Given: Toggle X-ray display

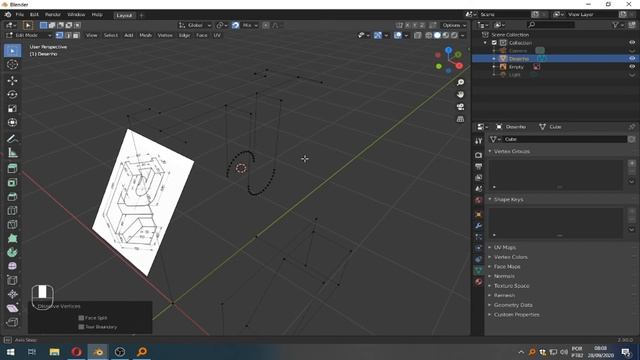Looking at the screenshot, I should point(418,36).
